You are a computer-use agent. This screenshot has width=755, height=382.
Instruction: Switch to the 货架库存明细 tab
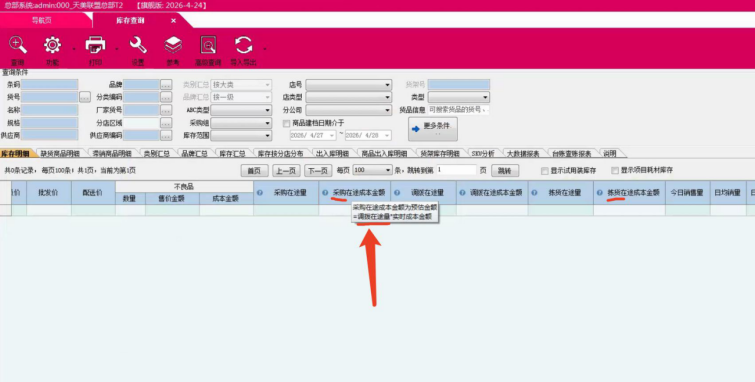coord(440,154)
